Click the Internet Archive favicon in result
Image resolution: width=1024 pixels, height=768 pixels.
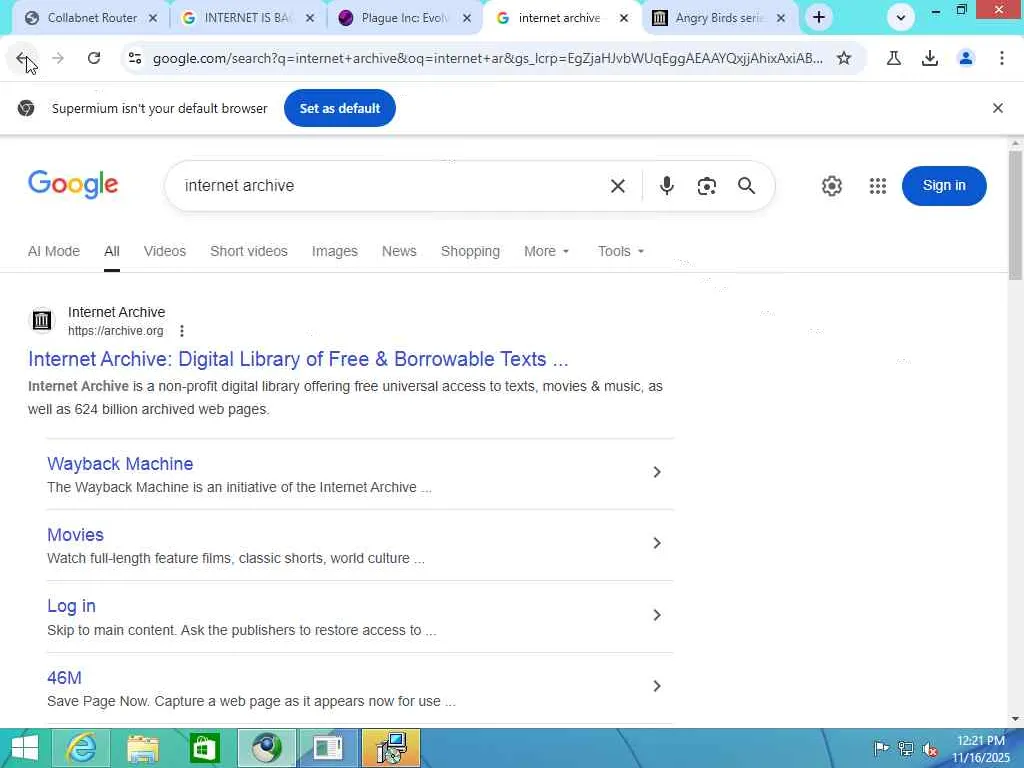42,321
